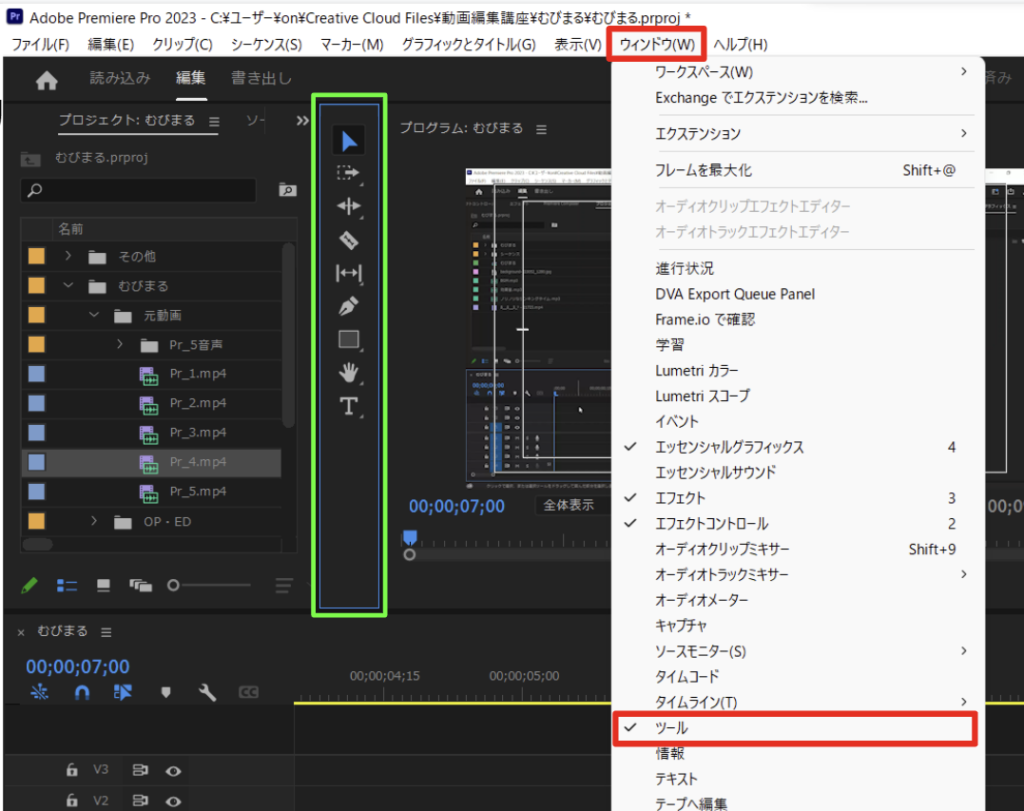
Task: Click inside the project panel search field
Action: [x=140, y=190]
